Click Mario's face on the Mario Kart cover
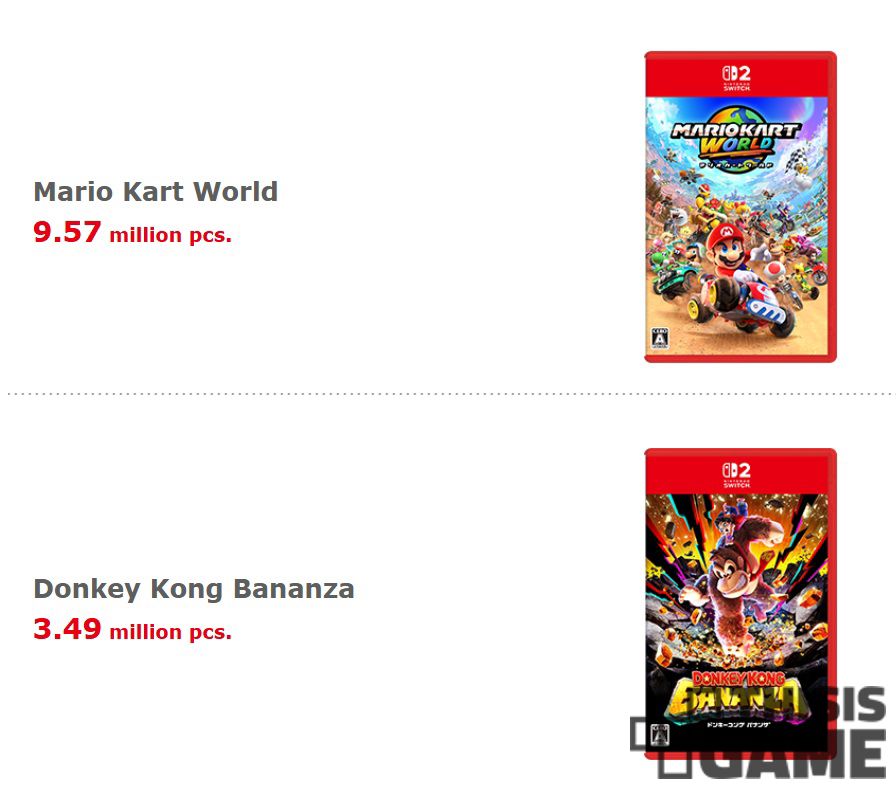The height and width of the screenshot is (789, 896). [726, 247]
